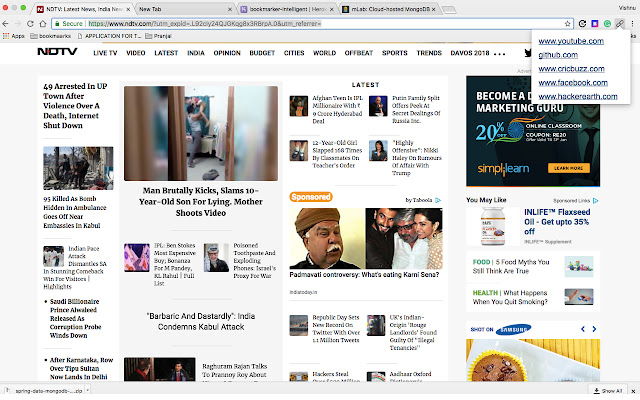This screenshot has height=400, width=640.
Task: Click the bookmarker extension icon in toolbar
Action: coord(620,21)
